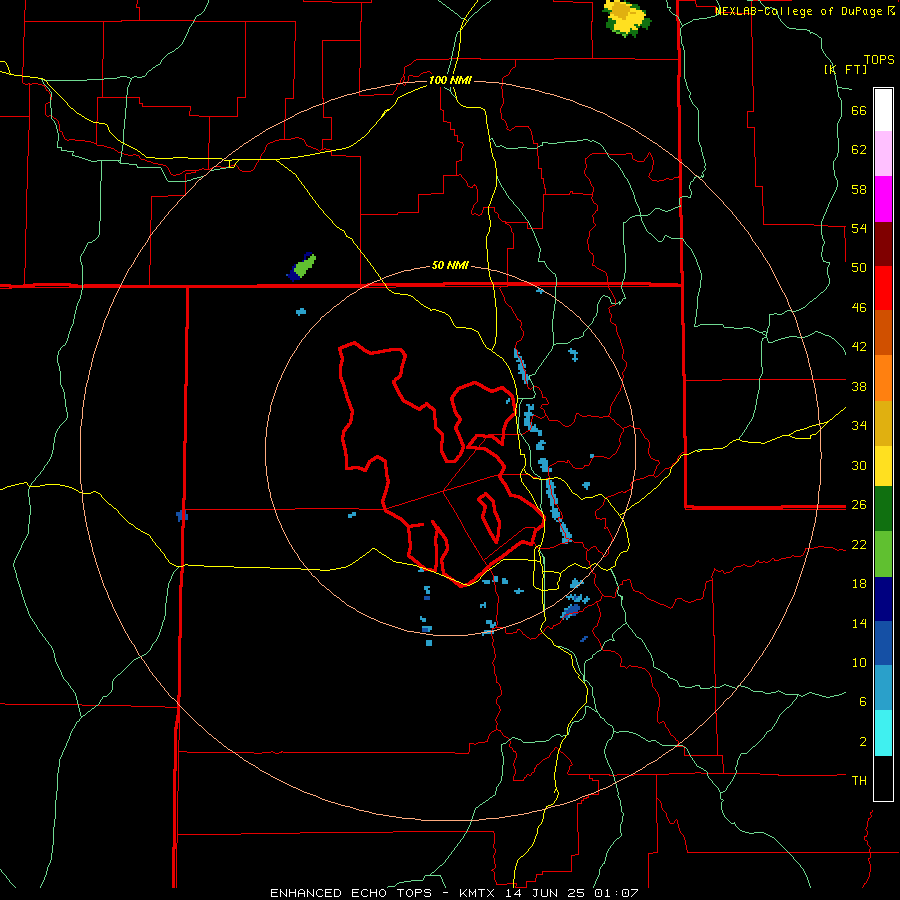Click the cyan 10 kft legend swatch

pyautogui.click(x=883, y=733)
